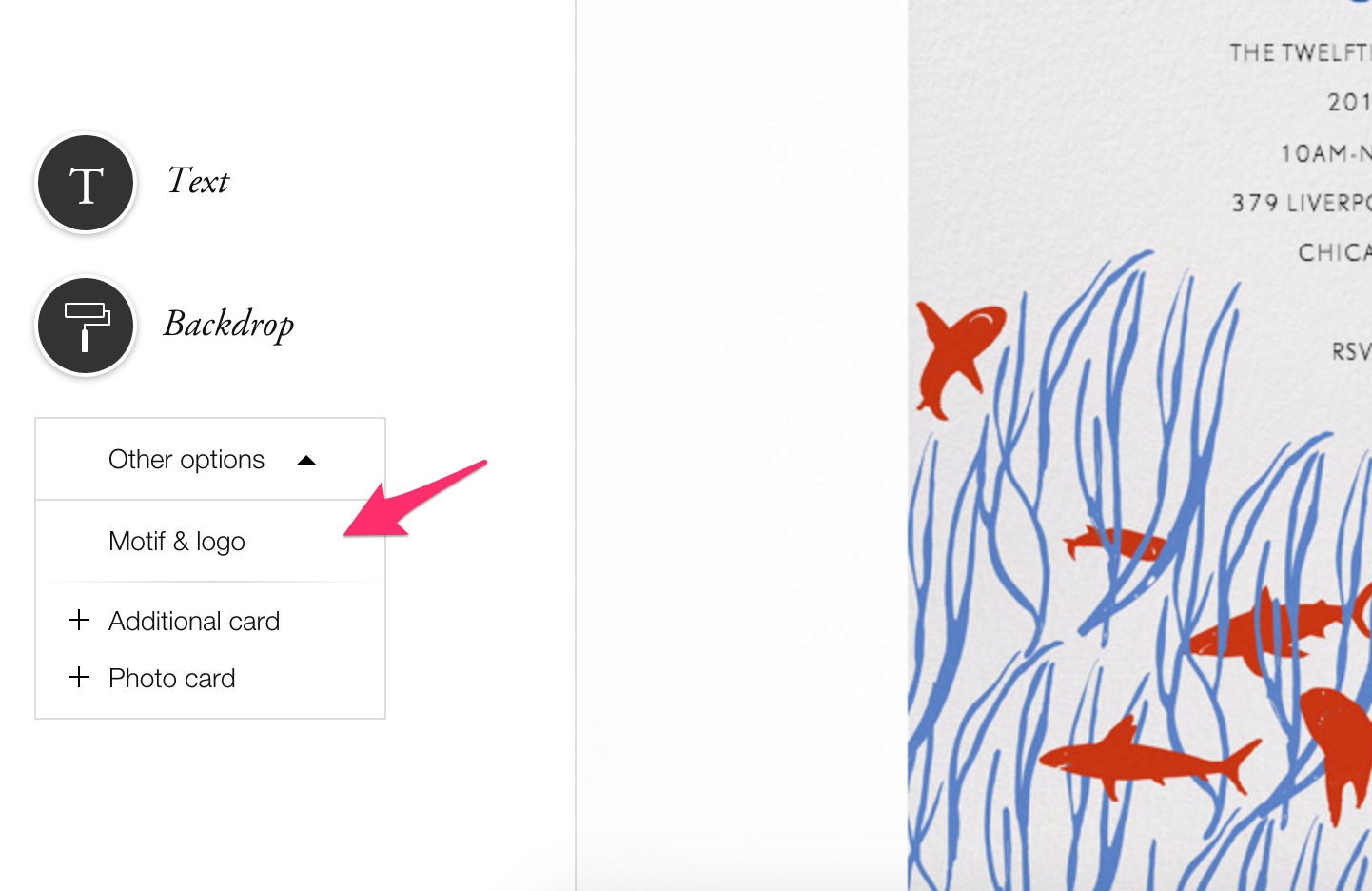Click the circular T Text tool icon

[86, 183]
